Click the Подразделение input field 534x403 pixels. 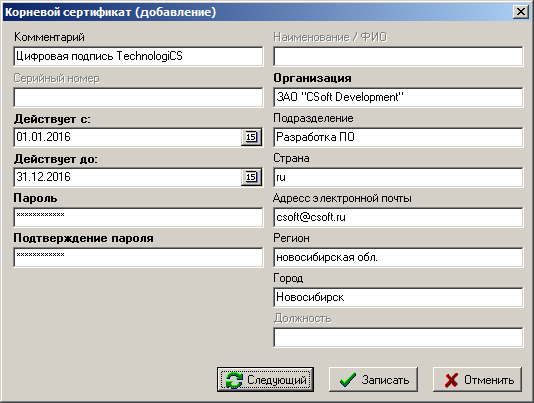tap(398, 137)
